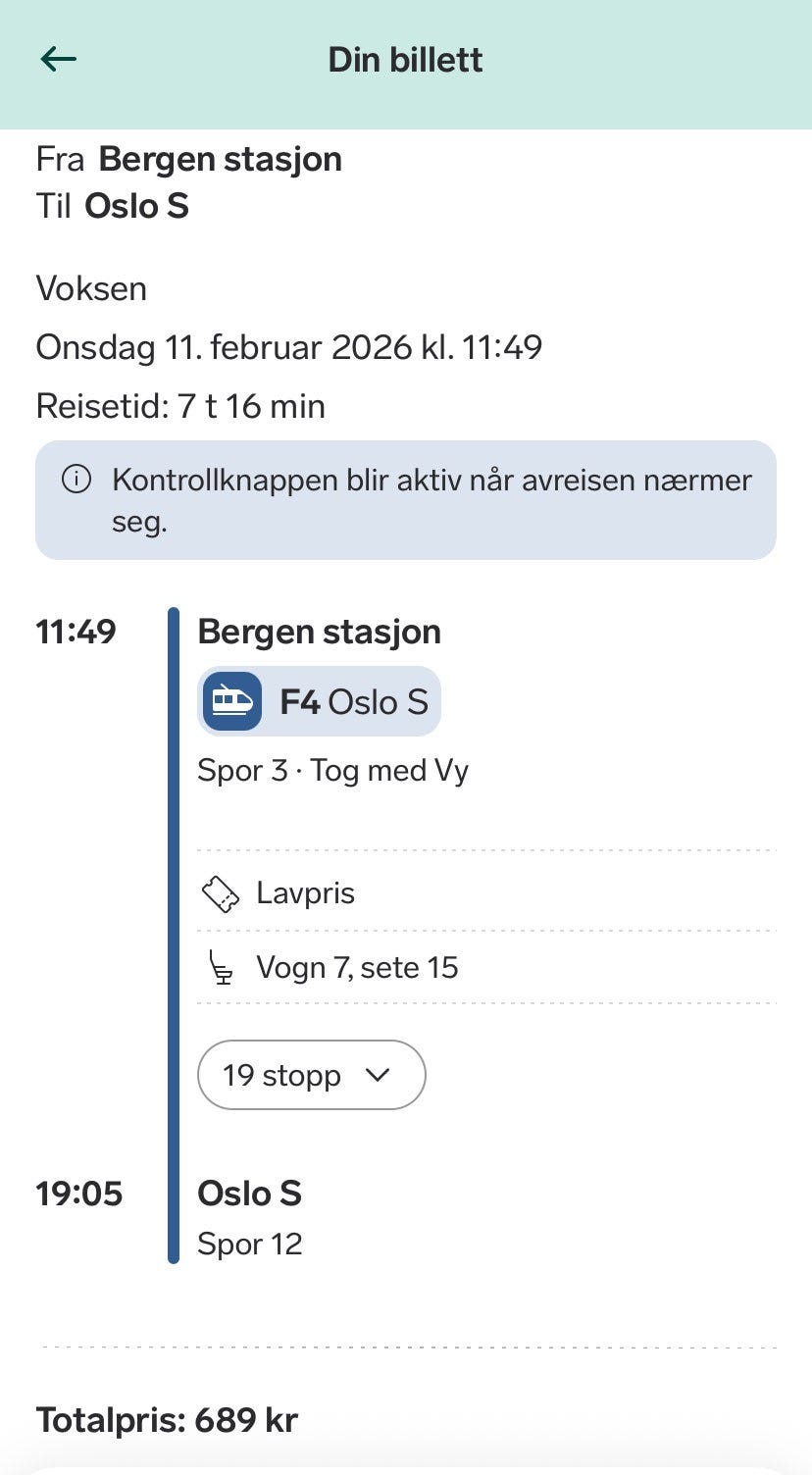Tap the Bergen stasjon departure heading
812x1475 pixels.
coord(319,632)
